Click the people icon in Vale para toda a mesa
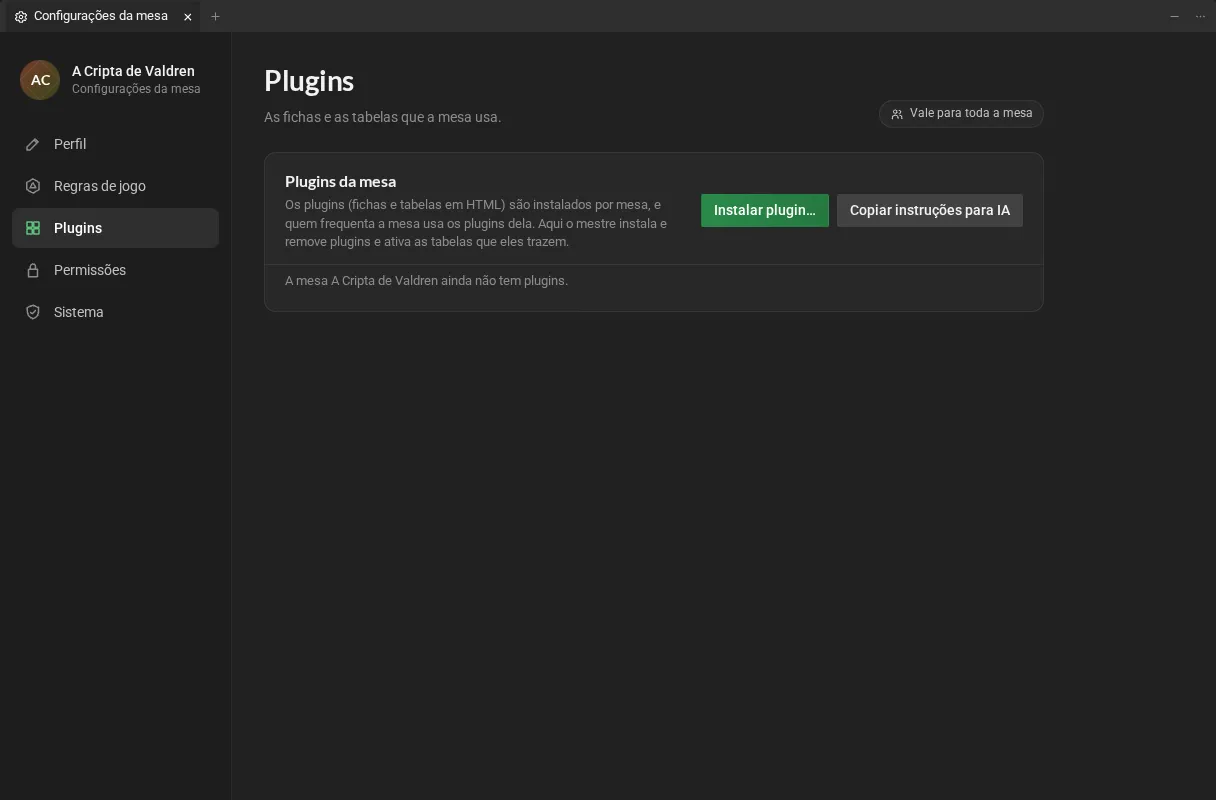 (x=897, y=114)
